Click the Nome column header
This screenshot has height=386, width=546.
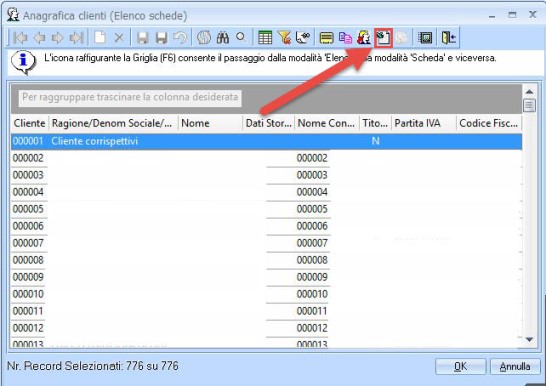pyautogui.click(x=210, y=123)
